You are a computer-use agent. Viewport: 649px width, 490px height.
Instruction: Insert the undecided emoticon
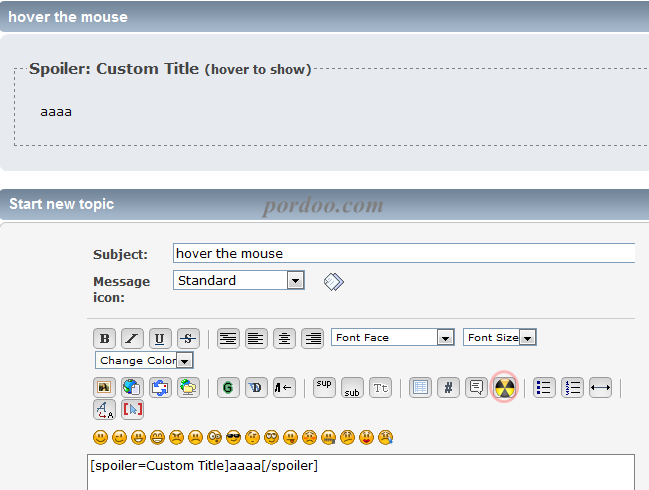pos(348,437)
